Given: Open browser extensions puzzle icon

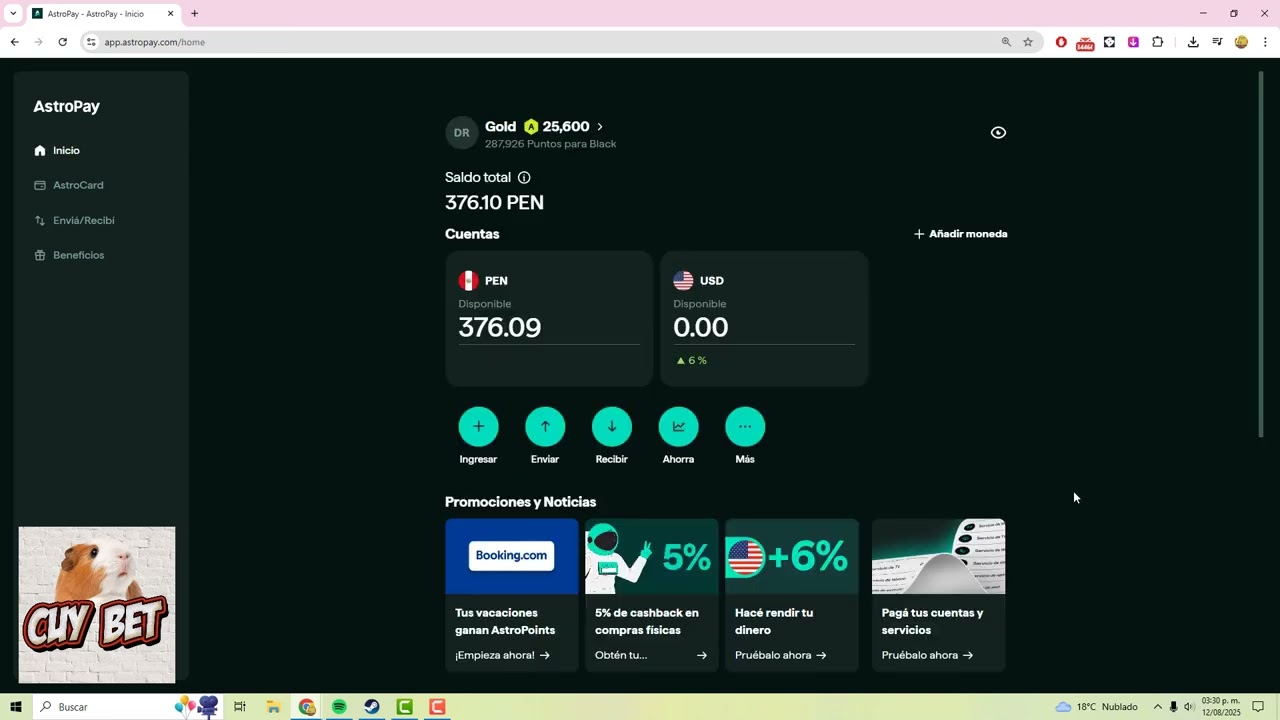Looking at the screenshot, I should (x=1158, y=42).
